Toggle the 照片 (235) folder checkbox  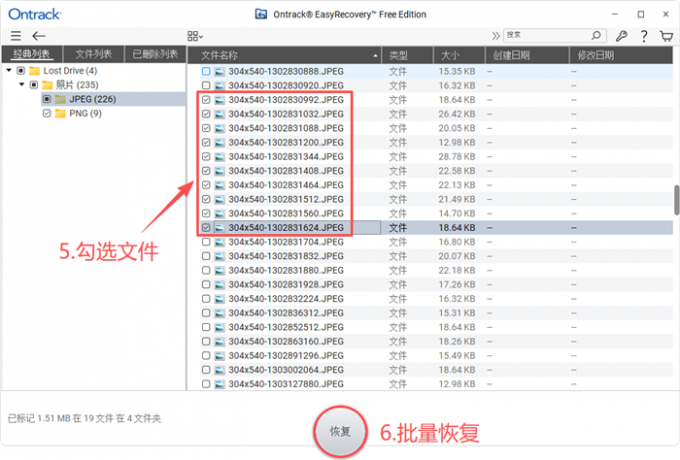(34, 85)
